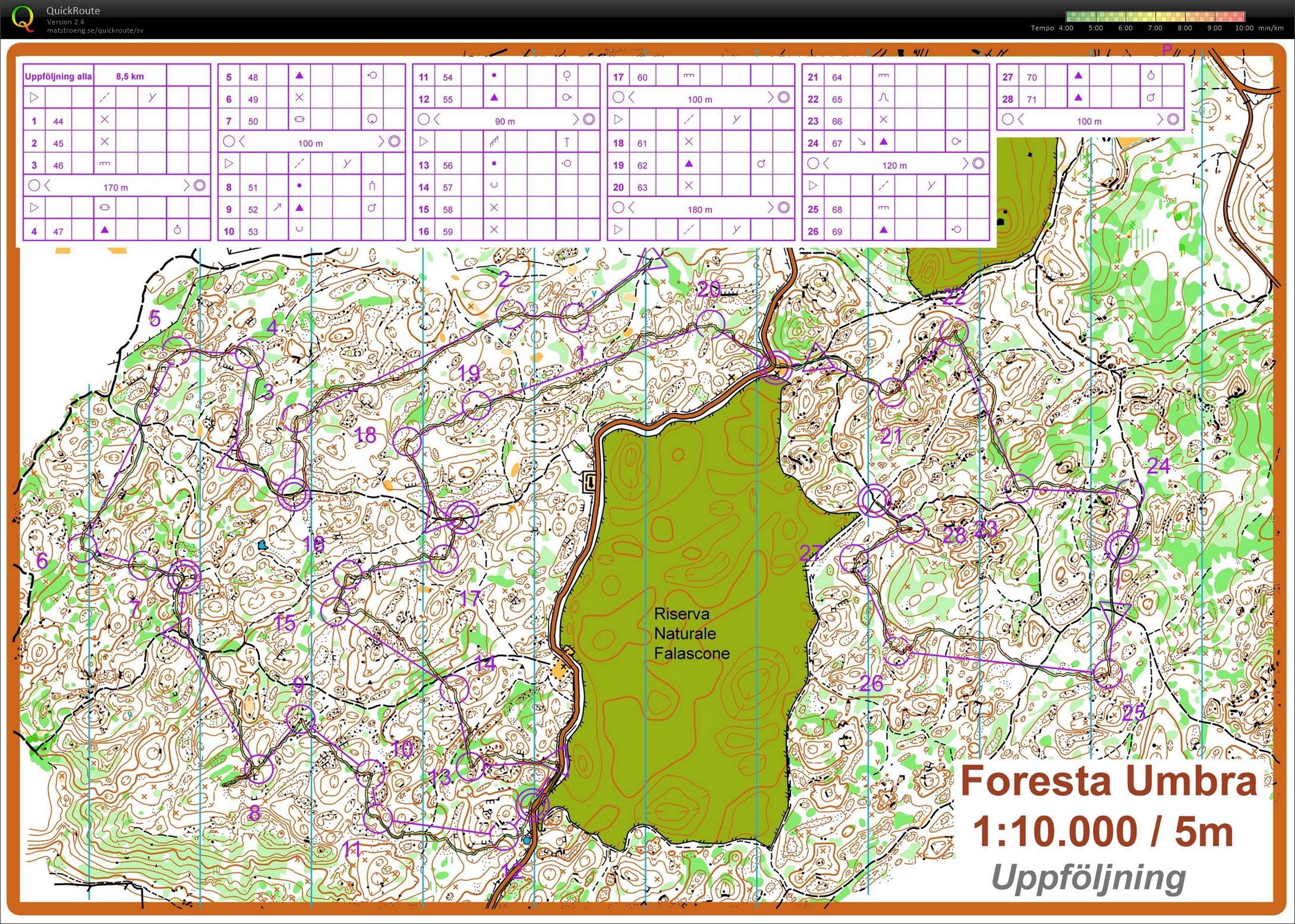Select the 7:00 tempo scale value
The width and height of the screenshot is (1295, 924).
coord(1155,28)
